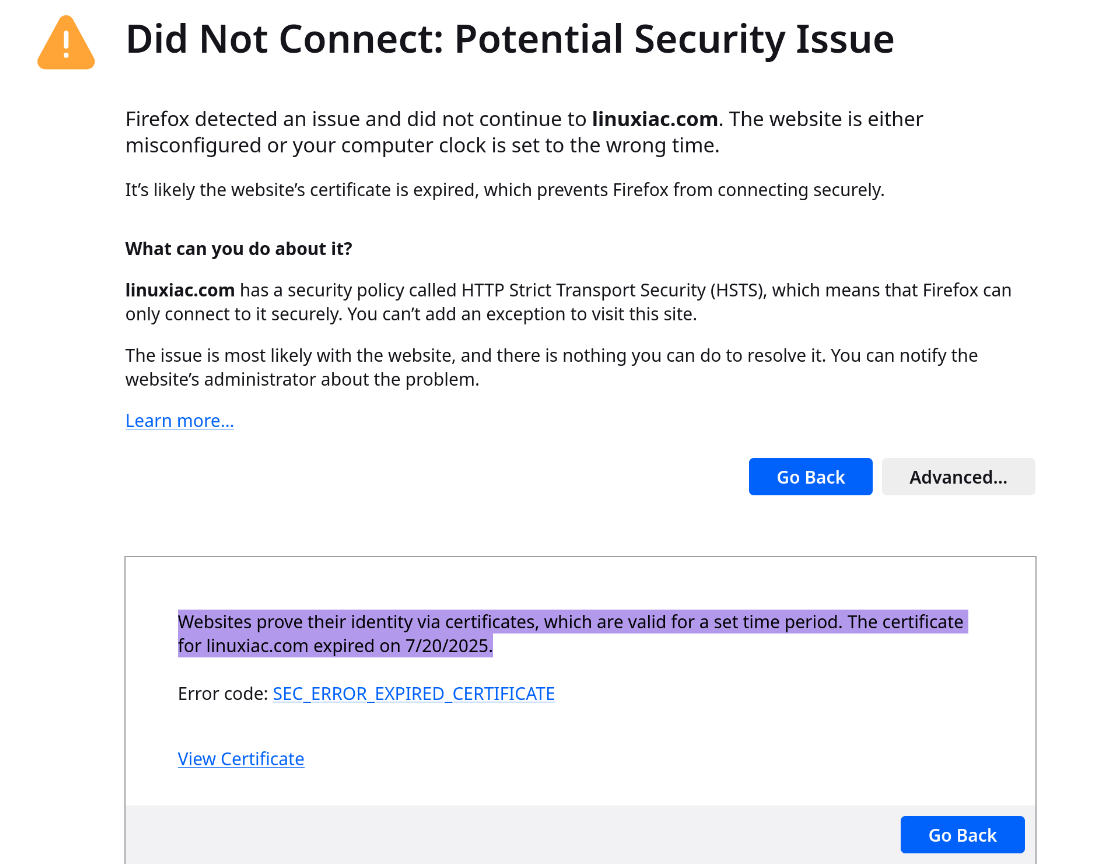Click the notify website's administrator paragraph
Viewport: 1107px width, 864px height.
551,367
